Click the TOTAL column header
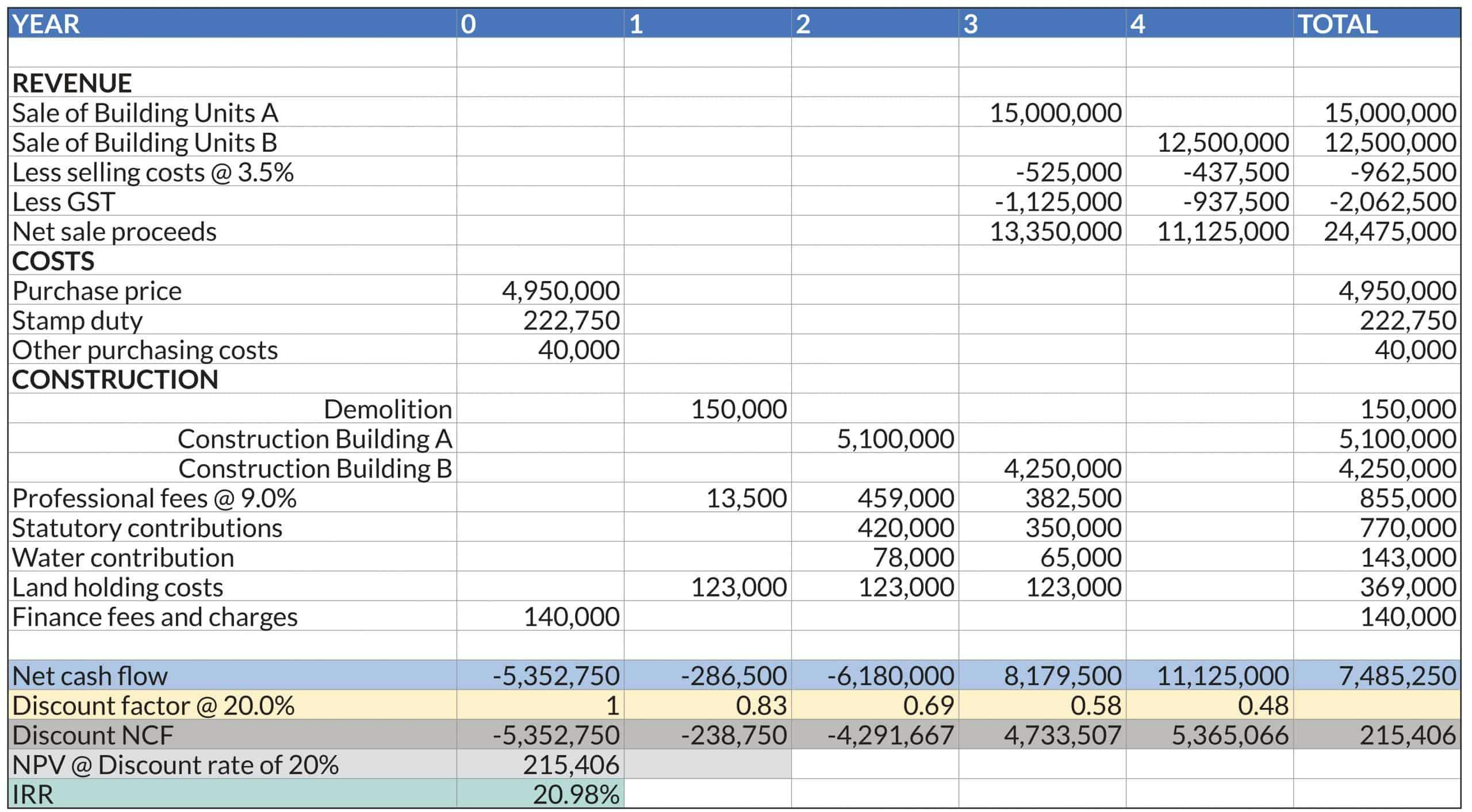The image size is (1472, 812). (1377, 24)
